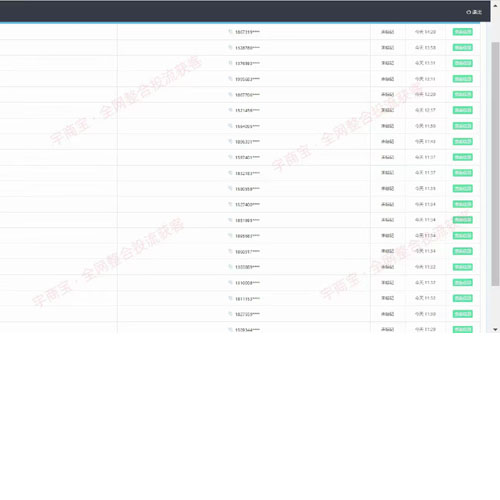Viewport: 500px width, 500px height.
Task: Select phone number 1895663****
Action: click(247, 236)
